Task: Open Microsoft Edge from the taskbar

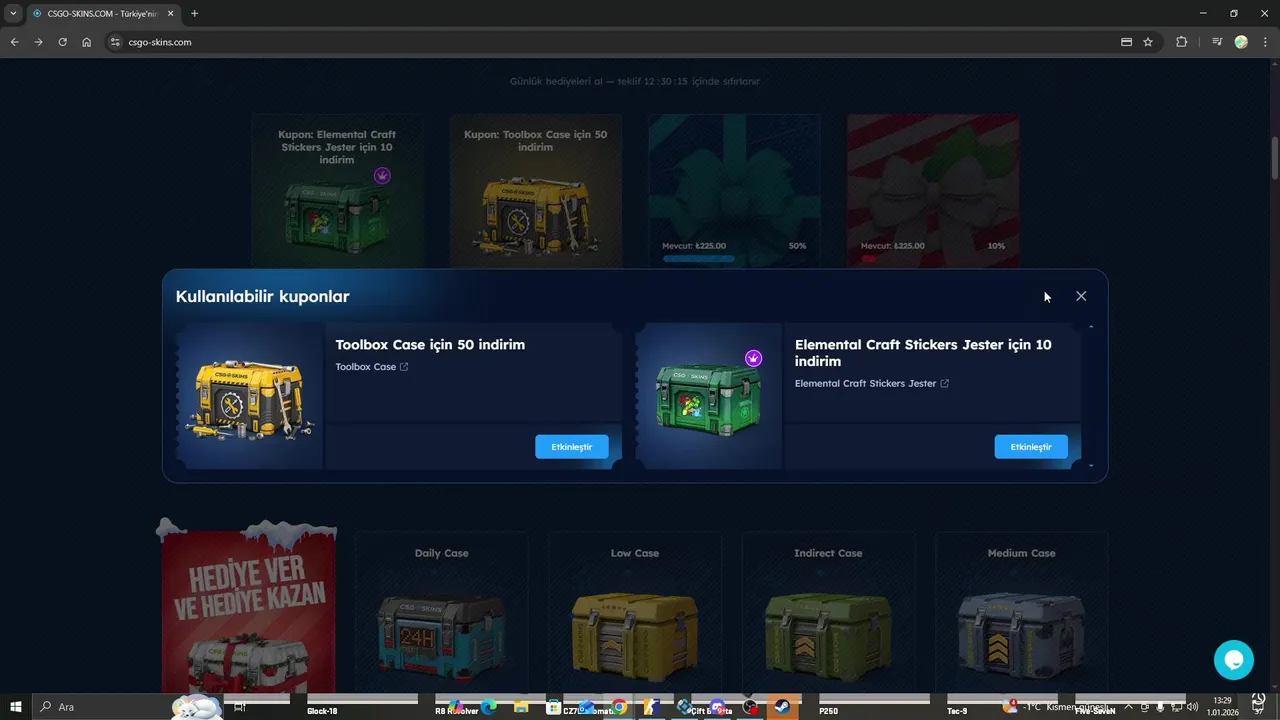Action: pos(489,707)
